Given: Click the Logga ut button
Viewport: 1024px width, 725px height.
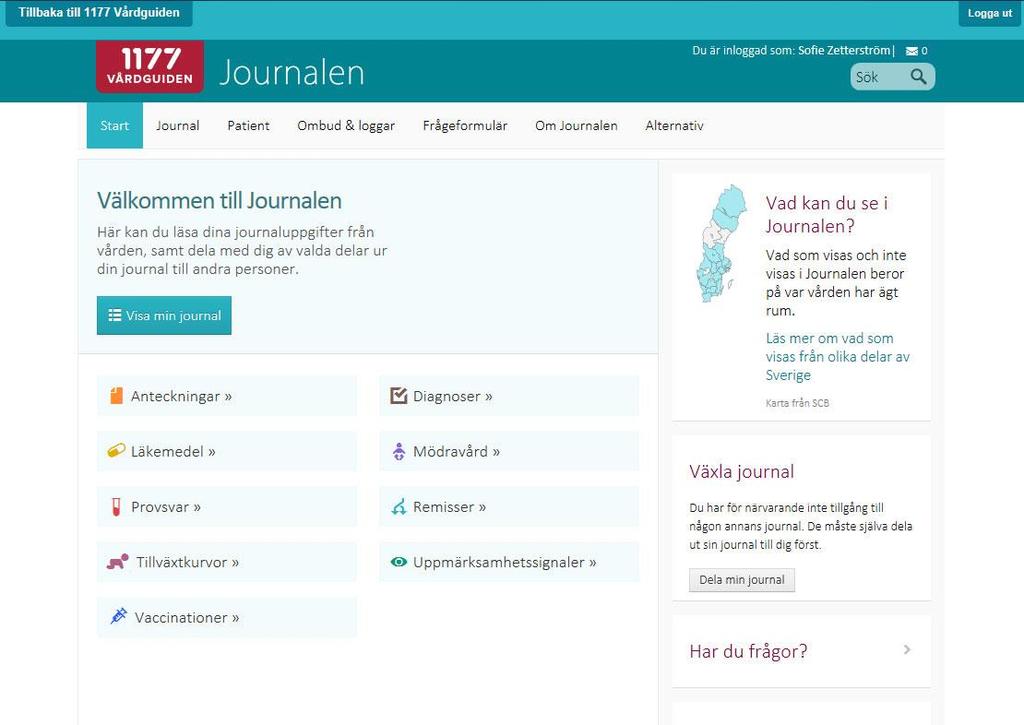Looking at the screenshot, I should pos(989,13).
